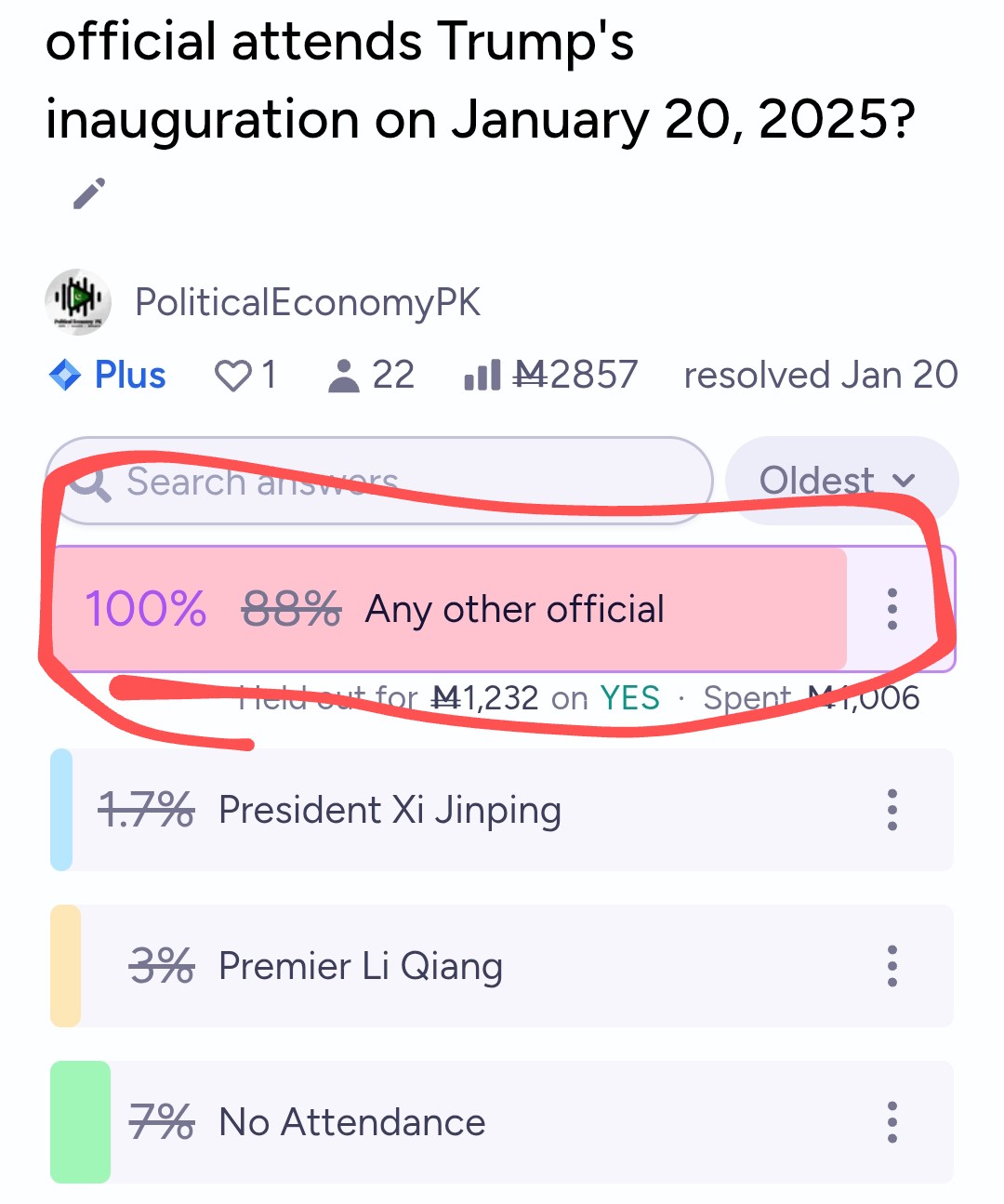The image size is (1004, 1204).
Task: Click the search magnifier icon
Action: point(89,482)
